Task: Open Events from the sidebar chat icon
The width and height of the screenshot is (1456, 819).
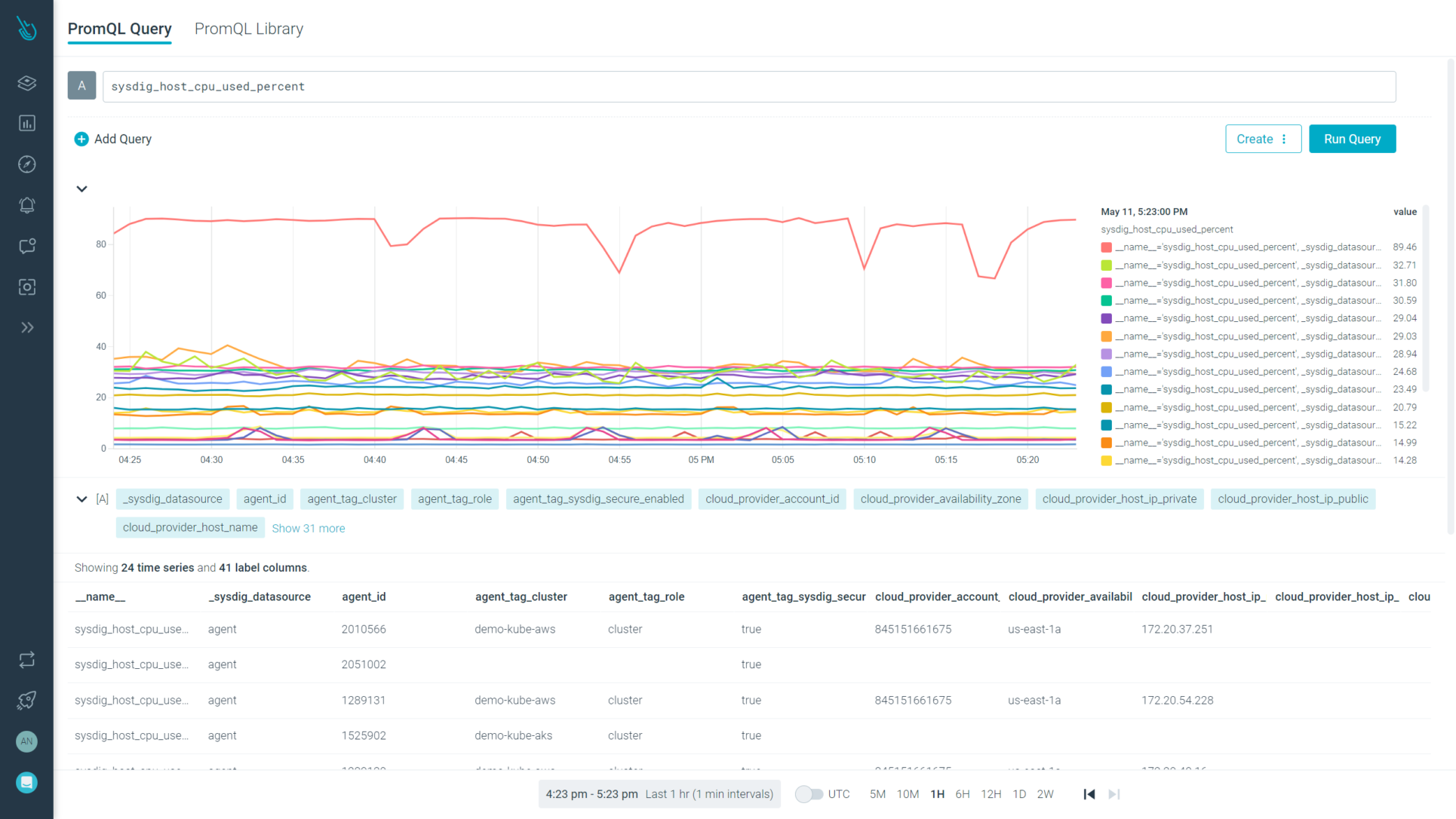Action: click(27, 246)
